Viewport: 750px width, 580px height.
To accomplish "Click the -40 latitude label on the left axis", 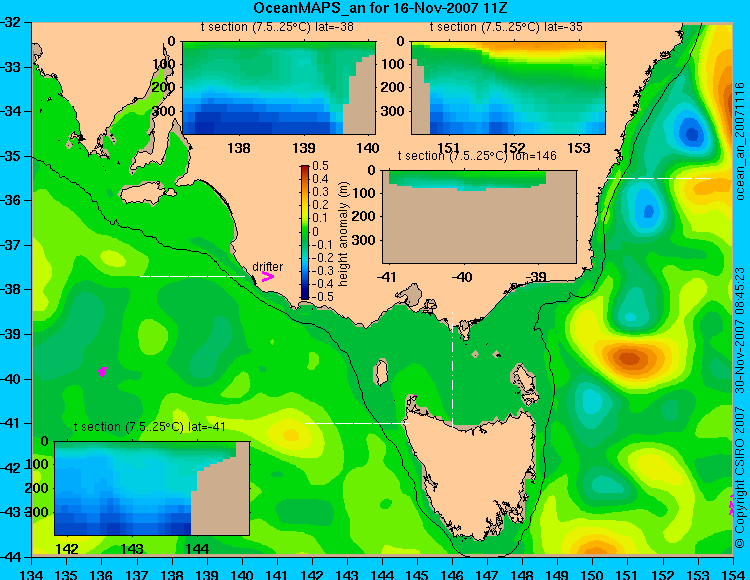I will [11, 379].
